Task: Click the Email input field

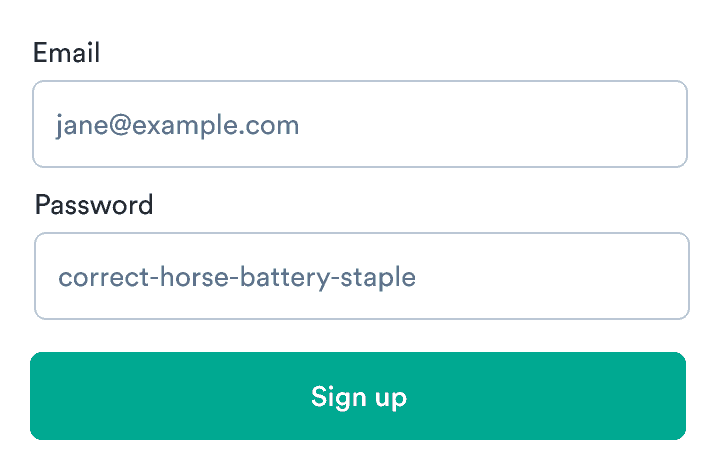Action: (360, 124)
